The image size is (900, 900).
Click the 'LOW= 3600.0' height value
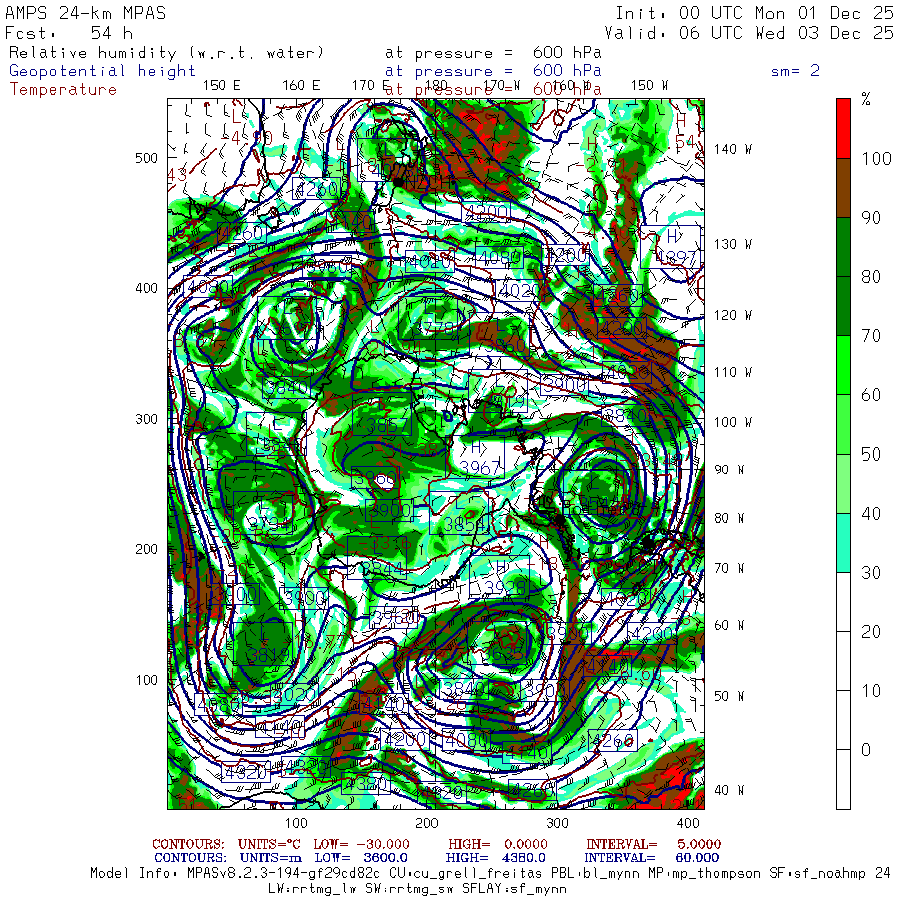point(361,858)
